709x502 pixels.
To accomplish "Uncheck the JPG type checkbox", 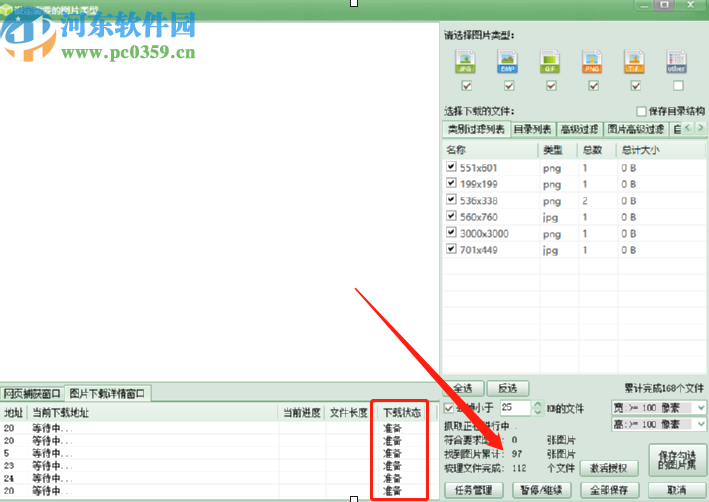I will [x=467, y=85].
